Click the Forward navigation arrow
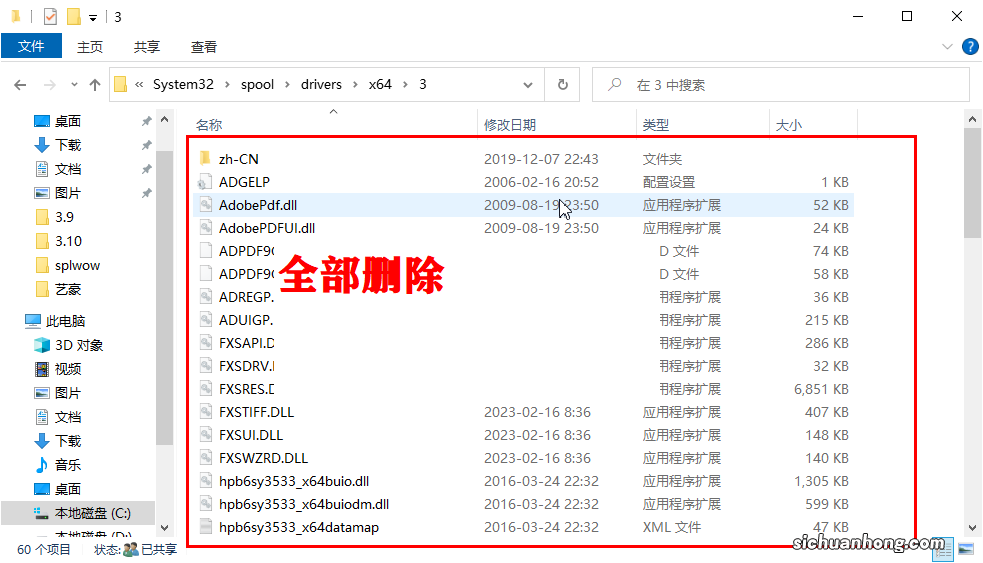The image size is (983, 563). (x=50, y=85)
